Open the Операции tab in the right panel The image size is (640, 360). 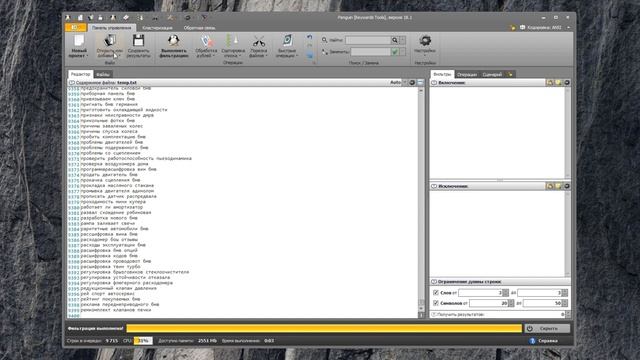(467, 74)
